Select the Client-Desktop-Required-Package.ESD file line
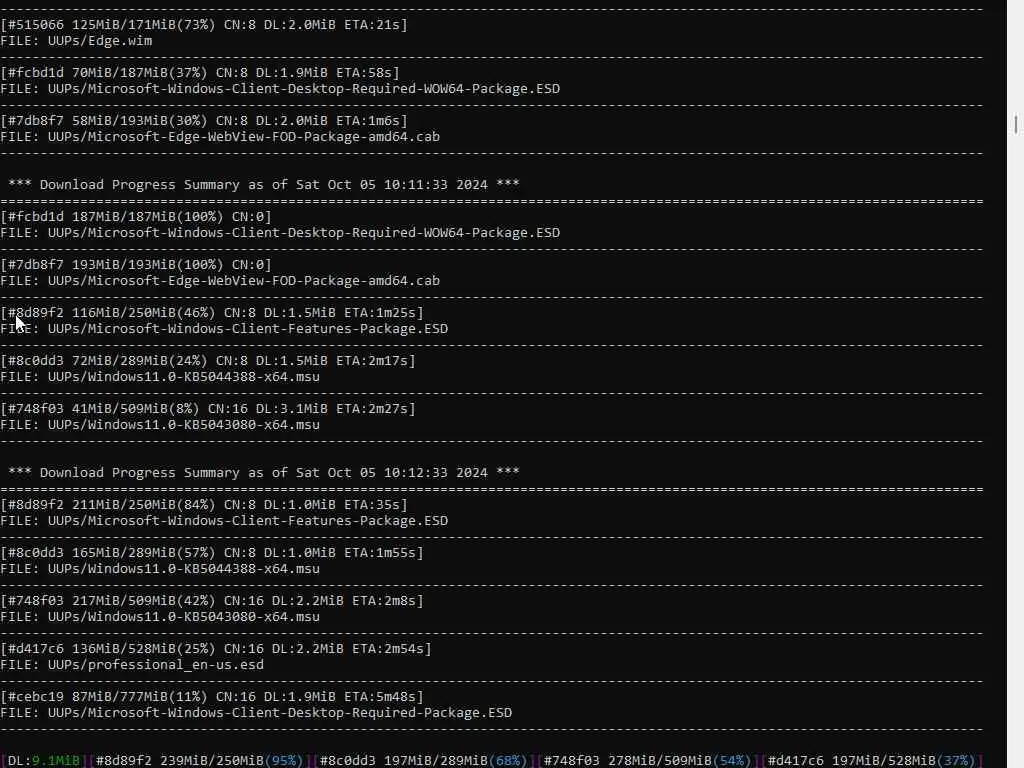The image size is (1024, 768). click(256, 712)
